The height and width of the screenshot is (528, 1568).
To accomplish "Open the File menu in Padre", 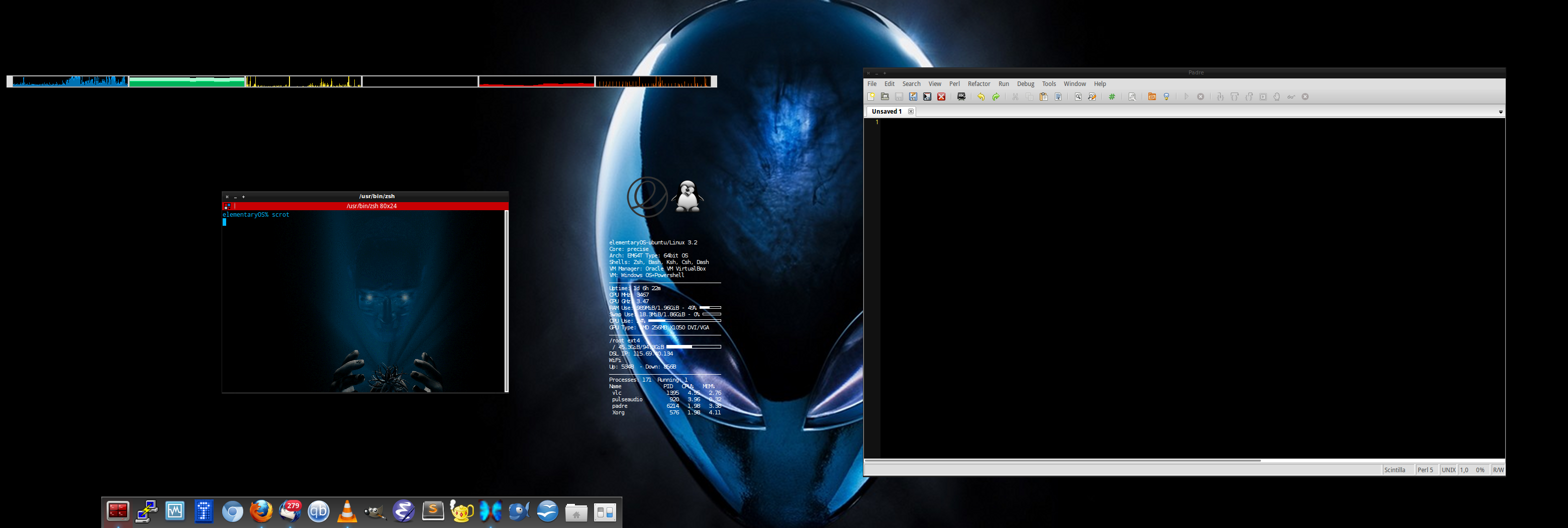I will coord(871,84).
